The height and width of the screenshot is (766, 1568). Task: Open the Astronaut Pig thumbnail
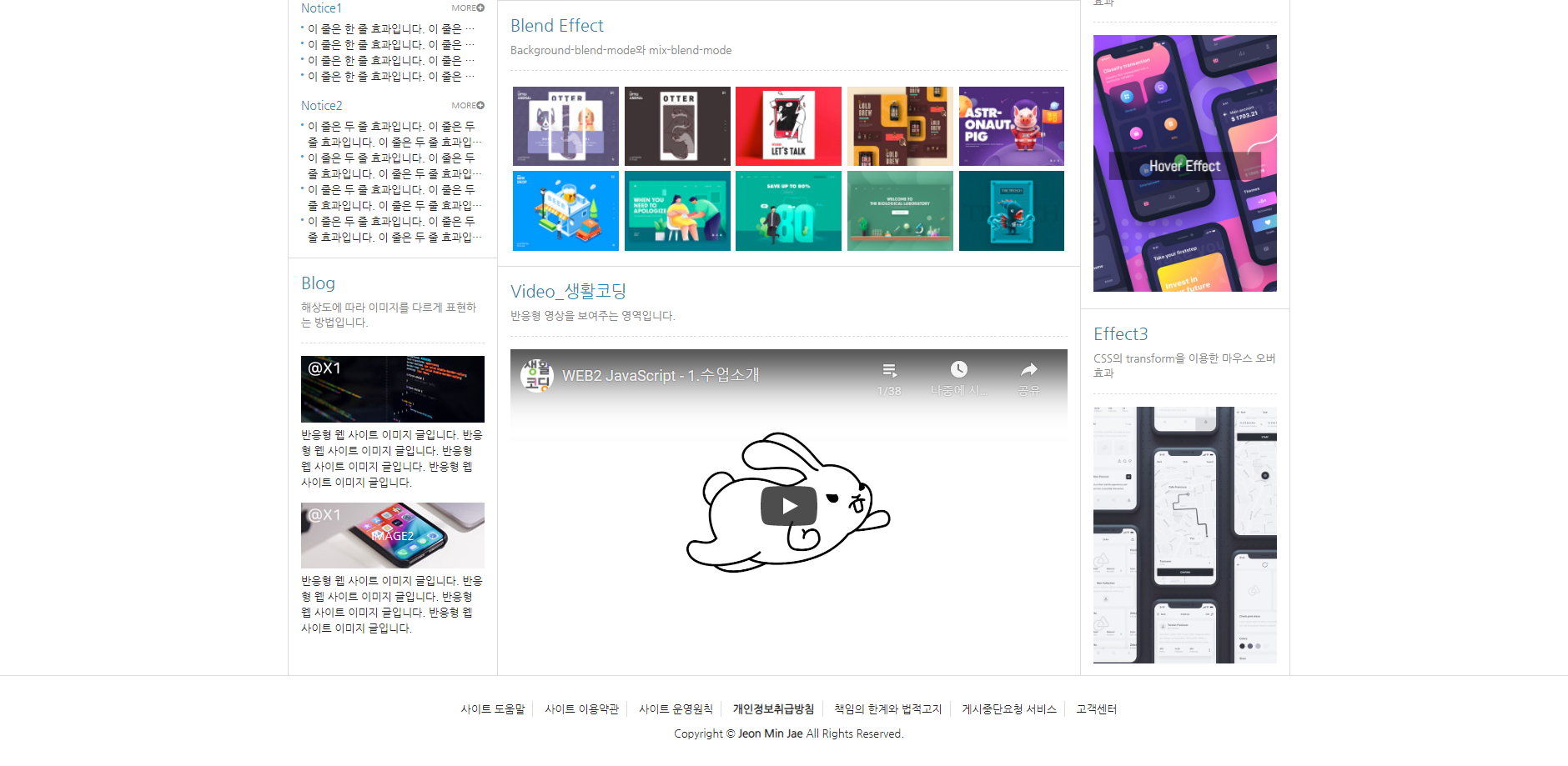pyautogui.click(x=1012, y=127)
